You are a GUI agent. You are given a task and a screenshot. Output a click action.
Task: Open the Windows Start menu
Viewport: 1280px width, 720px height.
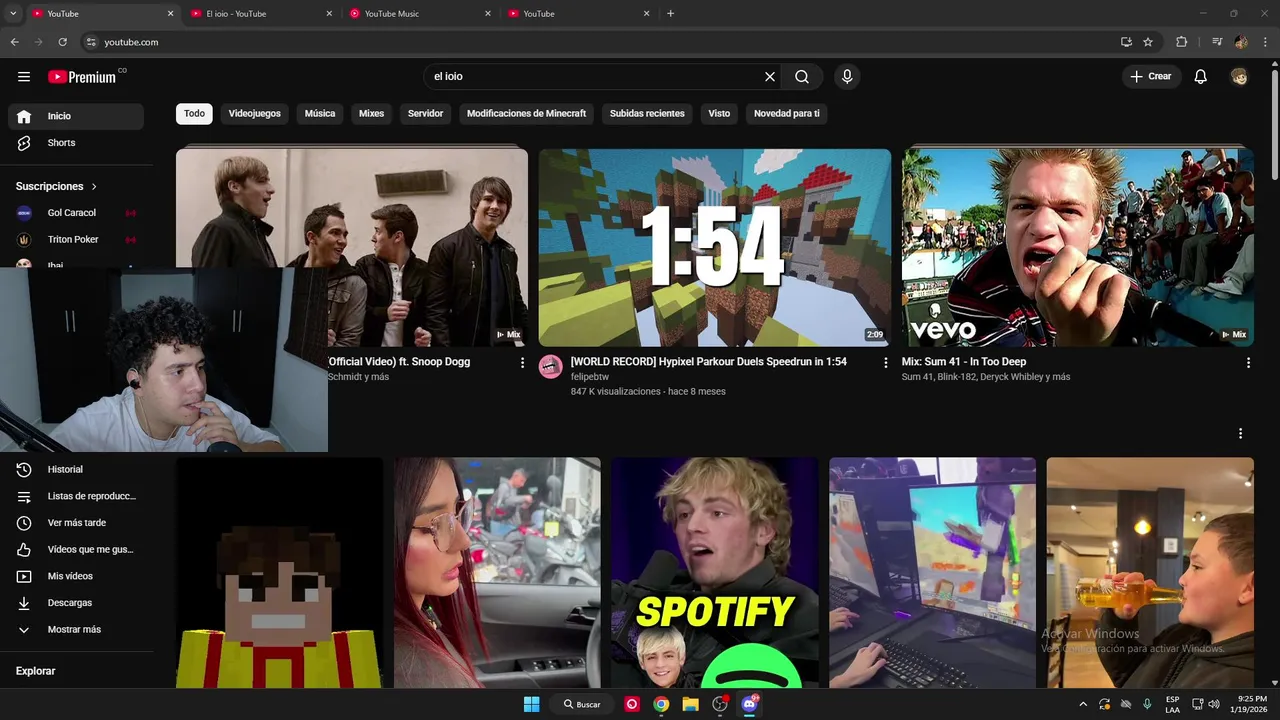pos(531,704)
